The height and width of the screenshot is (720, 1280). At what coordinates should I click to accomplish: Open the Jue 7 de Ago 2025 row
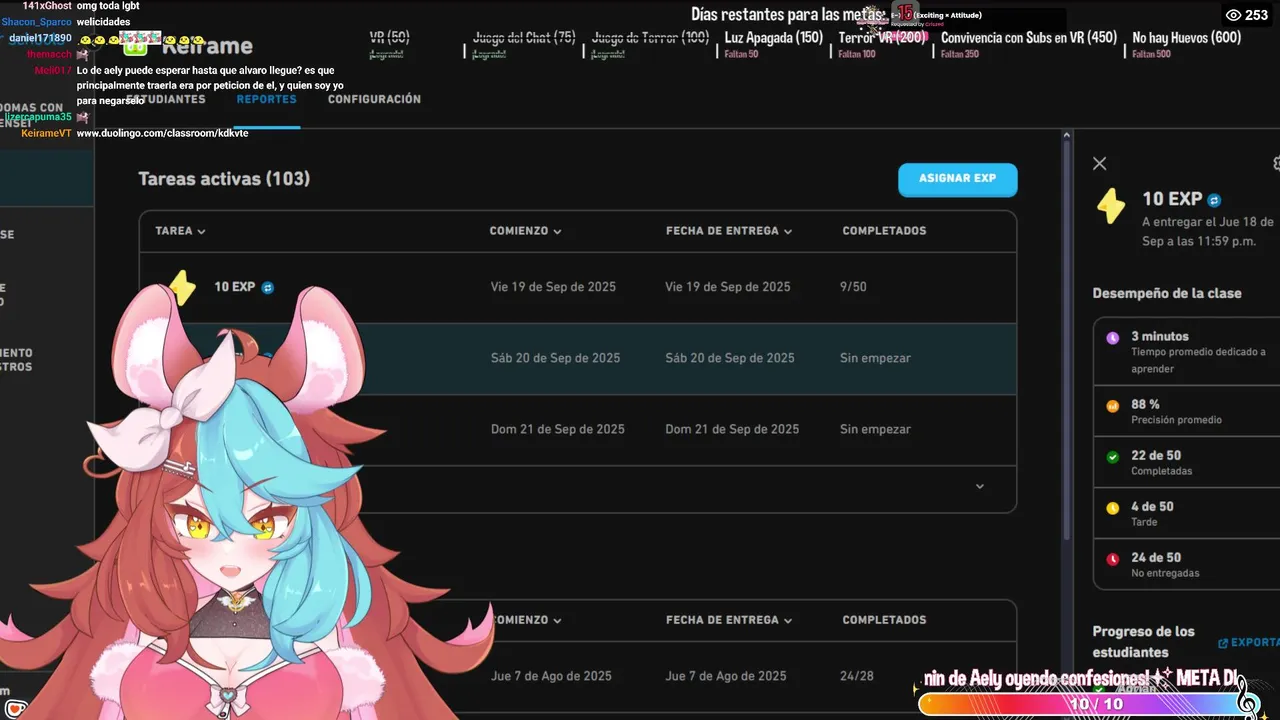[x=578, y=677]
